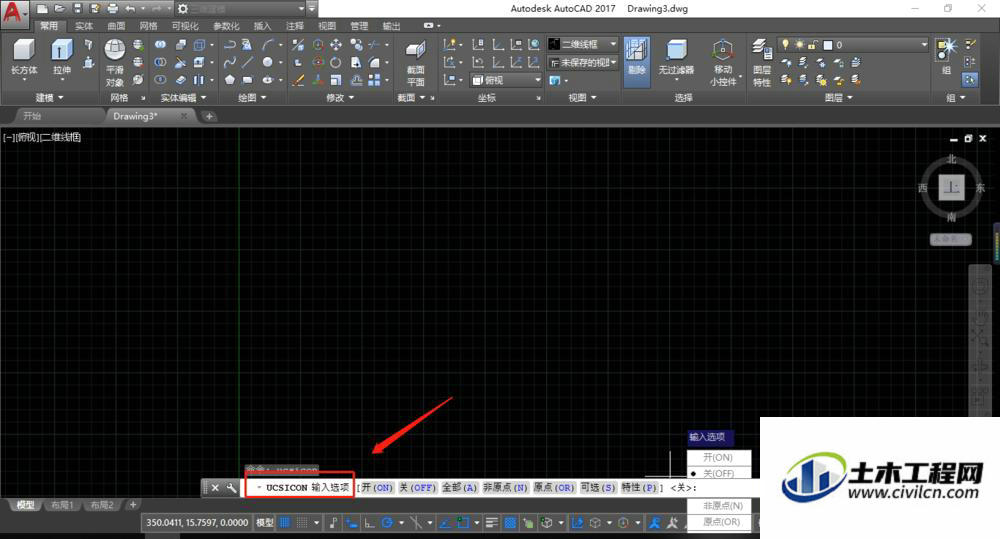The width and height of the screenshot is (1000, 539).
Task: Open the workspace dropdown with gear icon
Action: coord(241,9)
